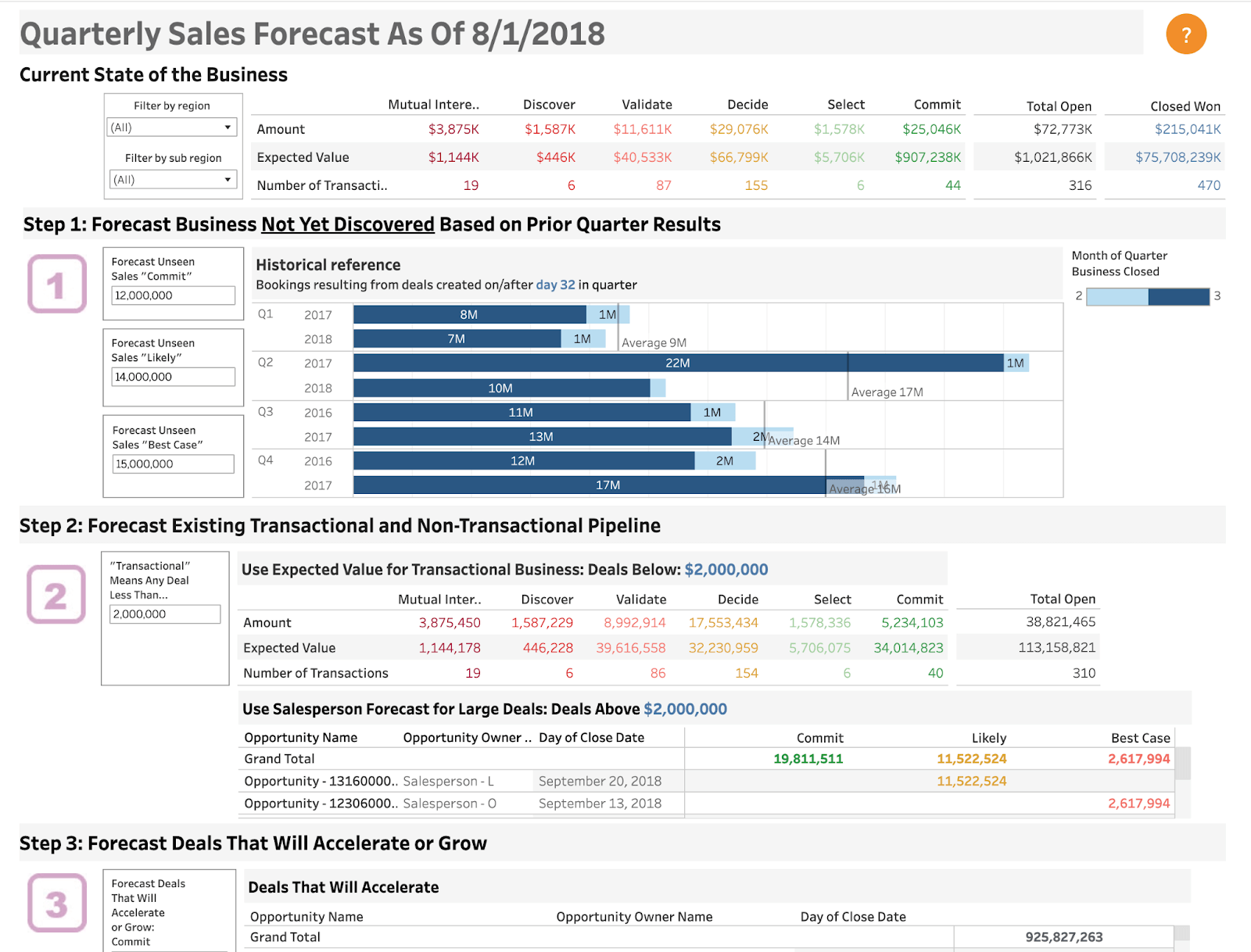Select the Q4 2016 light blue 2M segment
1251x952 pixels.
tap(725, 460)
